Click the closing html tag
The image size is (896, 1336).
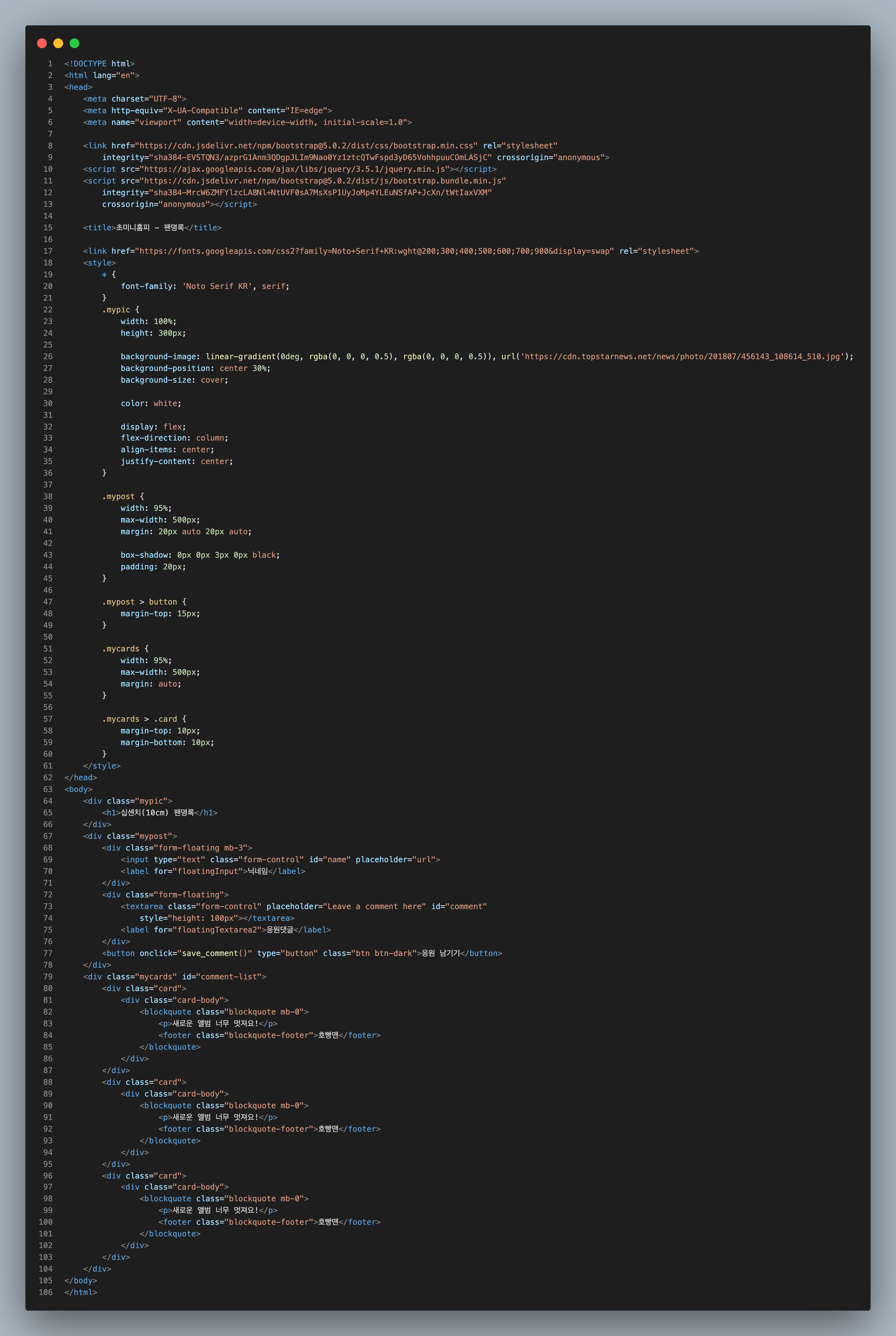81,1293
